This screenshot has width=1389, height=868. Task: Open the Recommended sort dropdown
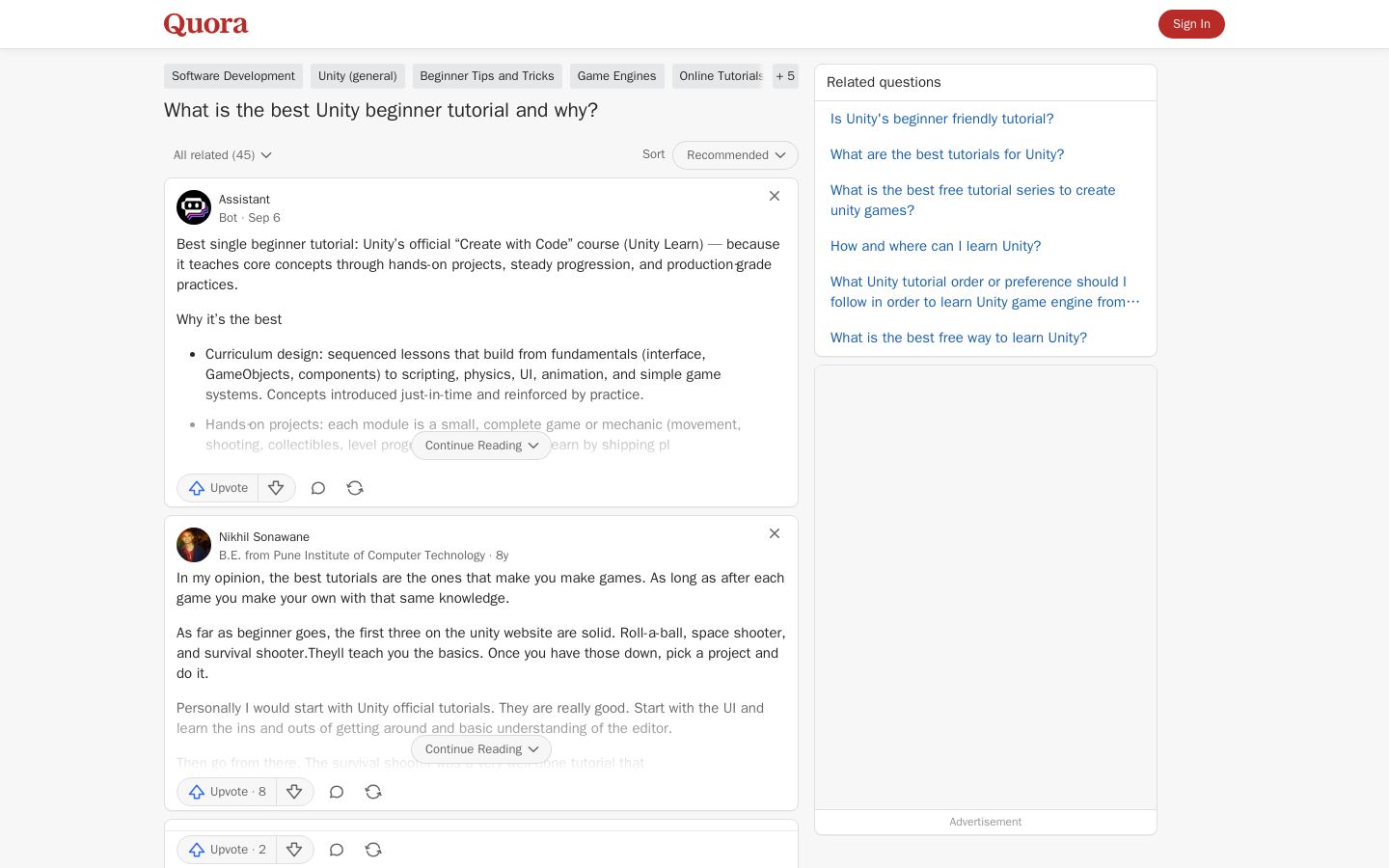pos(735,155)
